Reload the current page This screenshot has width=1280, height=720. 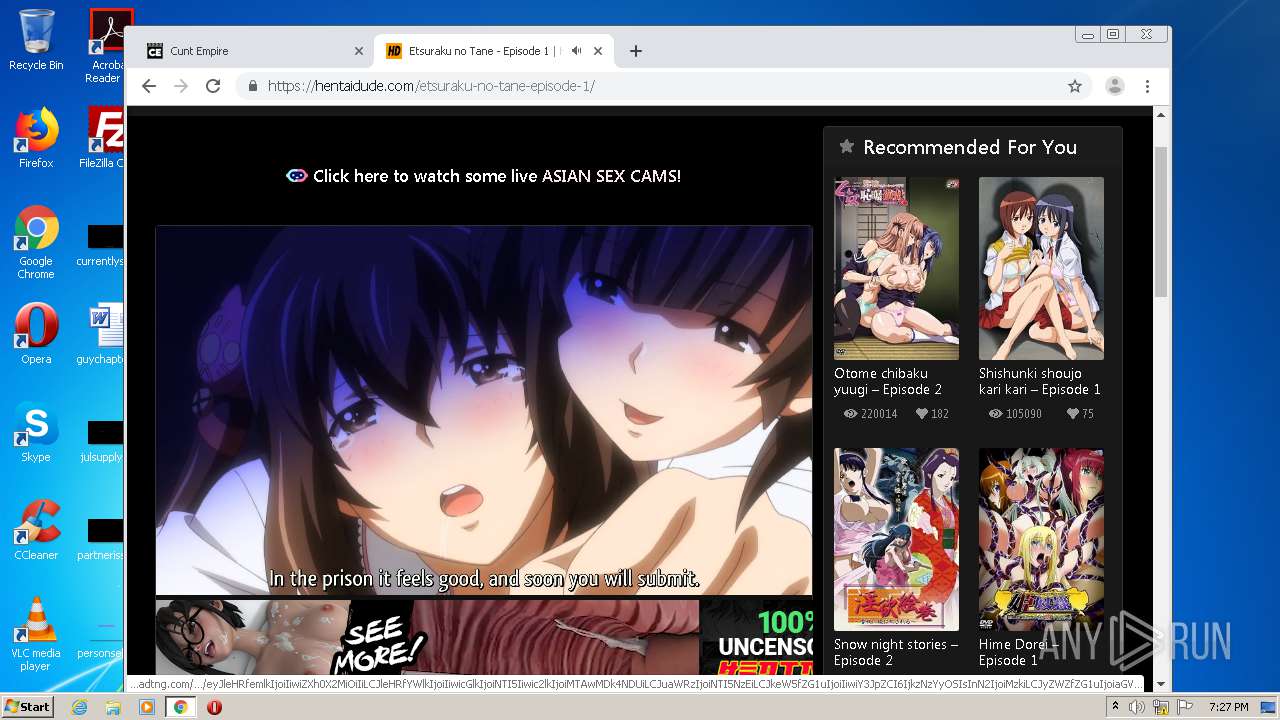(213, 86)
